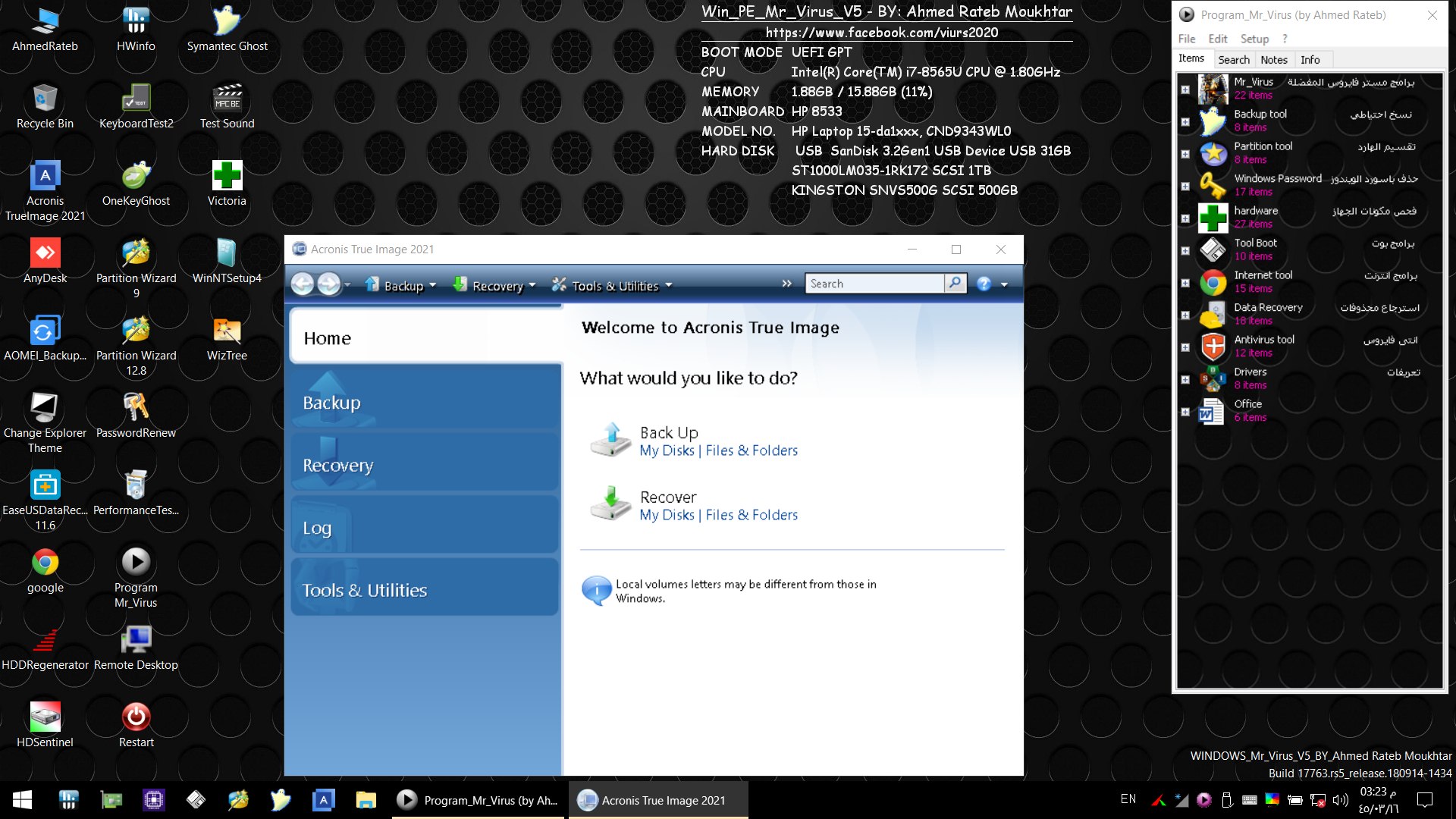Open PerformanceTest desktop icon
1456x819 pixels.
pyautogui.click(x=136, y=494)
